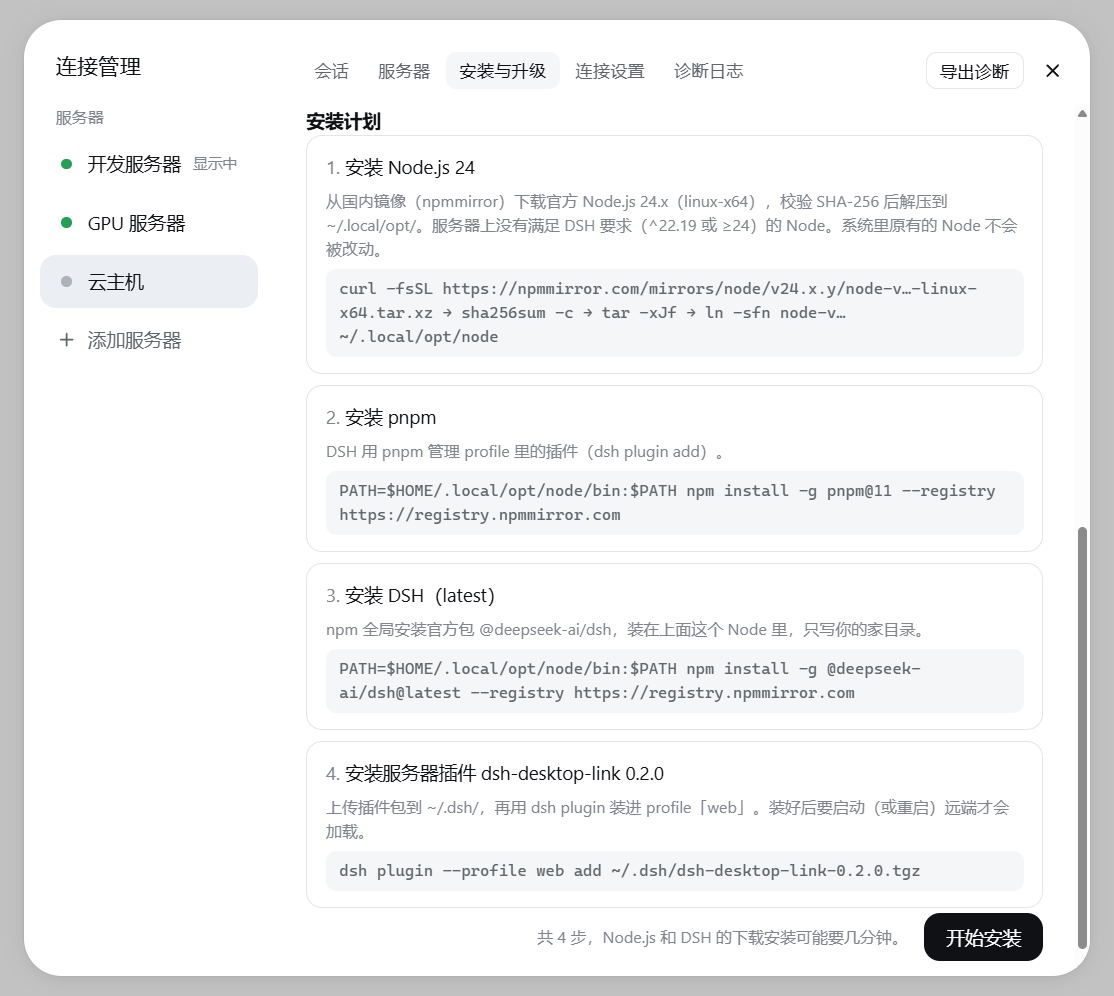Click the 显示中 label next to 开发服务器

pos(215,164)
